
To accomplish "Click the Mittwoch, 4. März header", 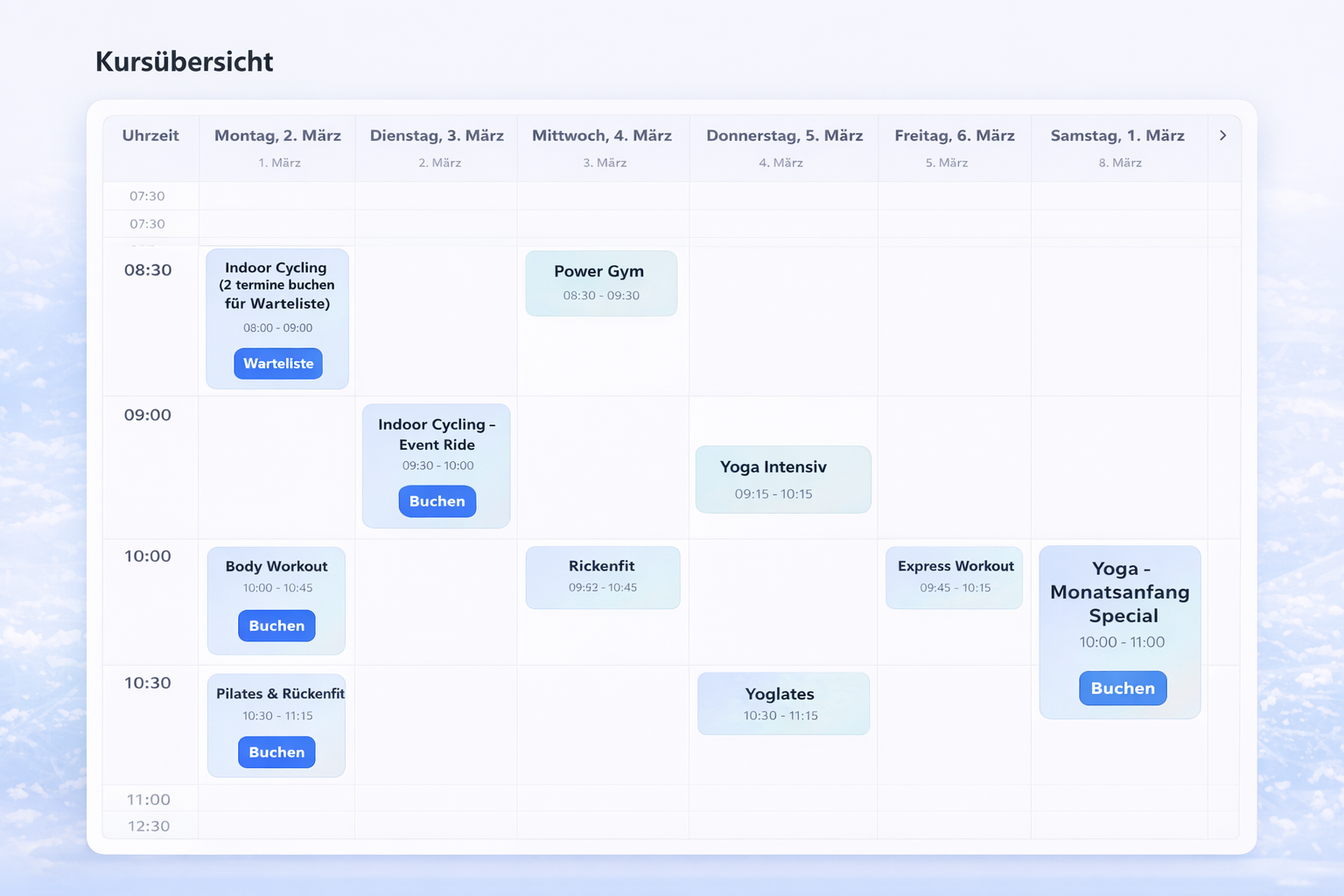I will [602, 136].
